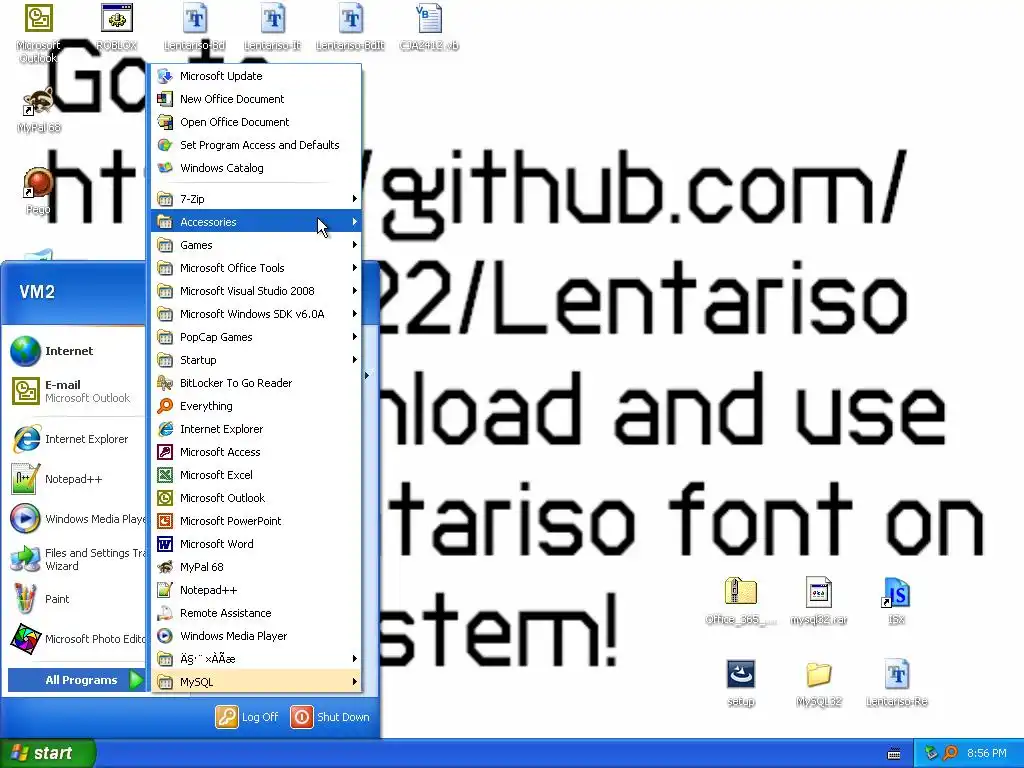Image resolution: width=1024 pixels, height=768 pixels.
Task: Expand the 7-Zip submenu arrow
Action: click(355, 199)
